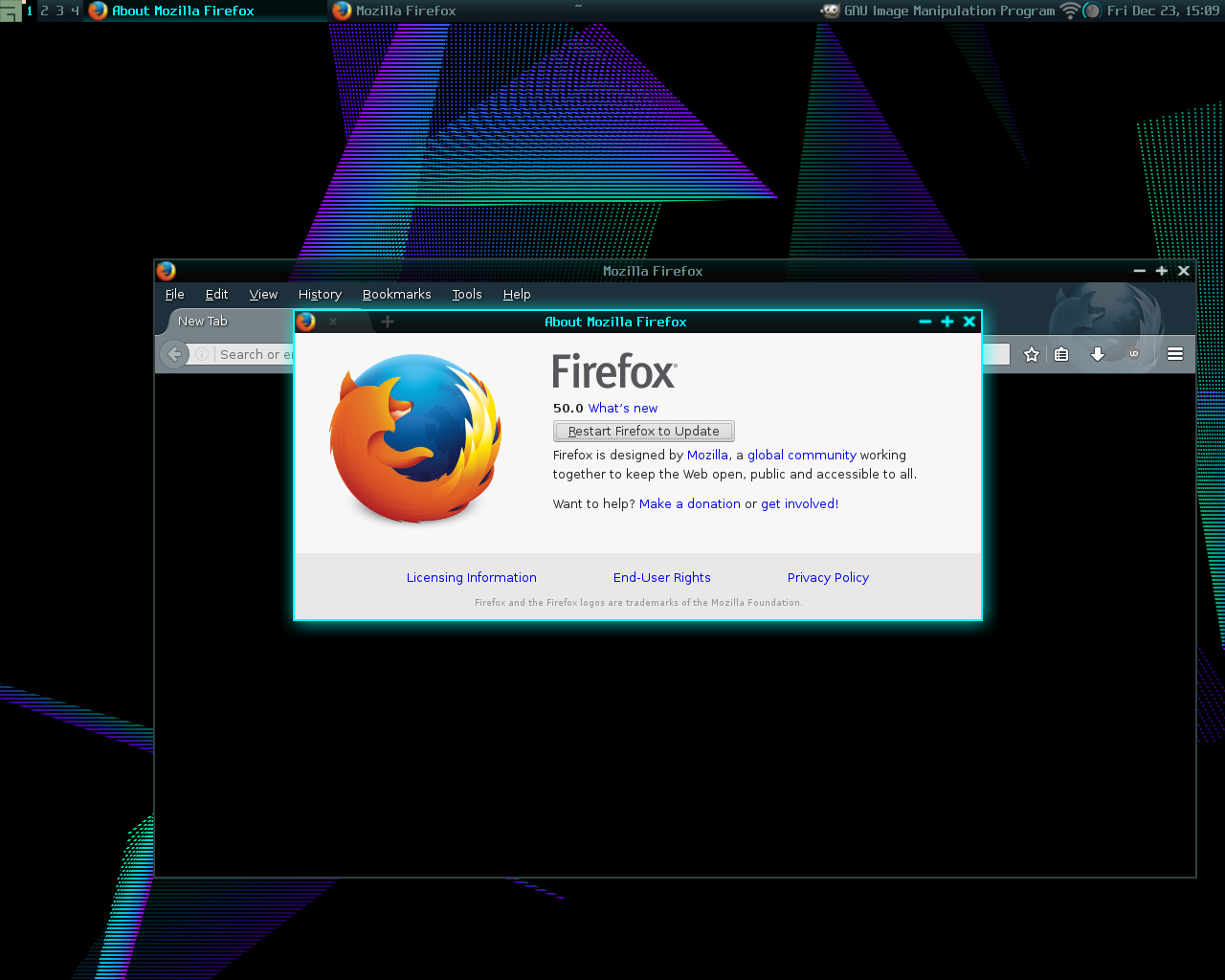Open Licensing Information

(x=472, y=578)
